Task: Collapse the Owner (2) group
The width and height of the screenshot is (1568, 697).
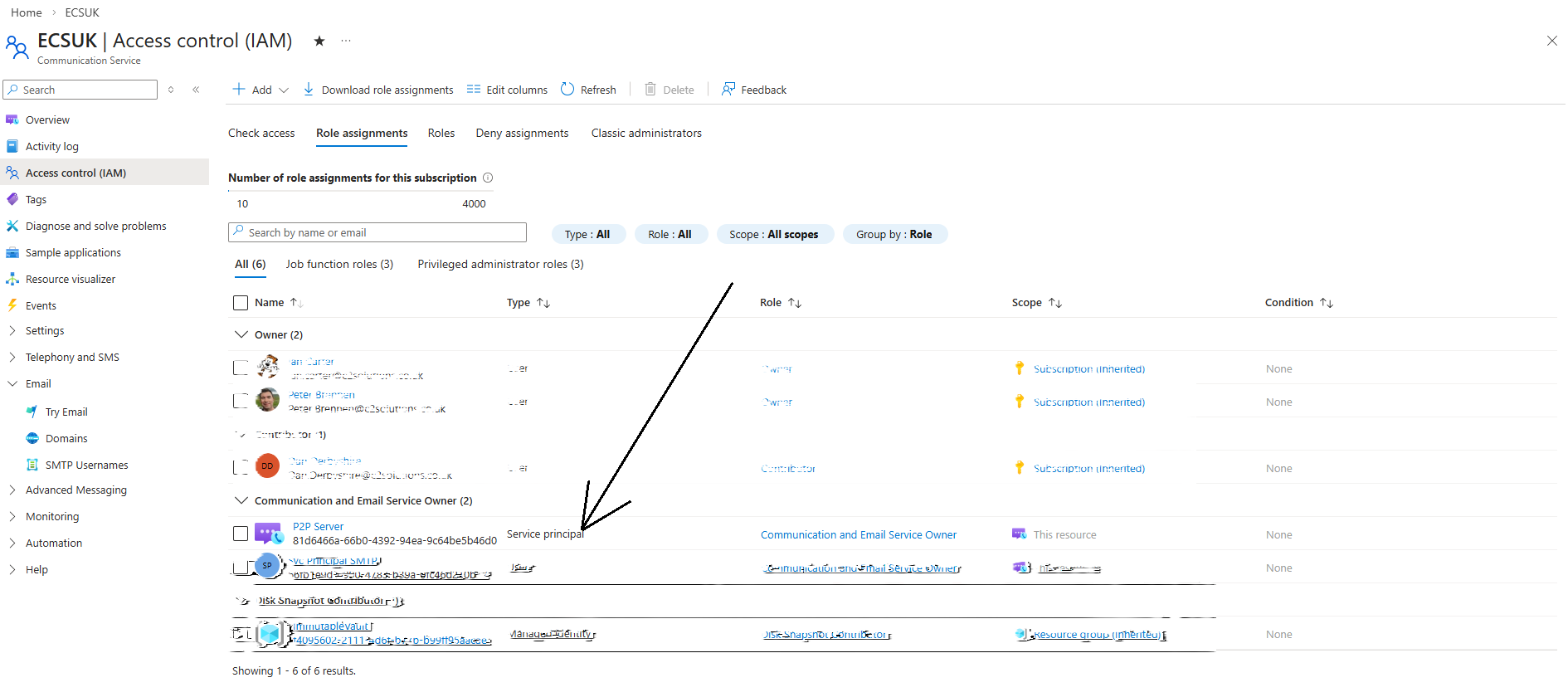Action: [241, 334]
